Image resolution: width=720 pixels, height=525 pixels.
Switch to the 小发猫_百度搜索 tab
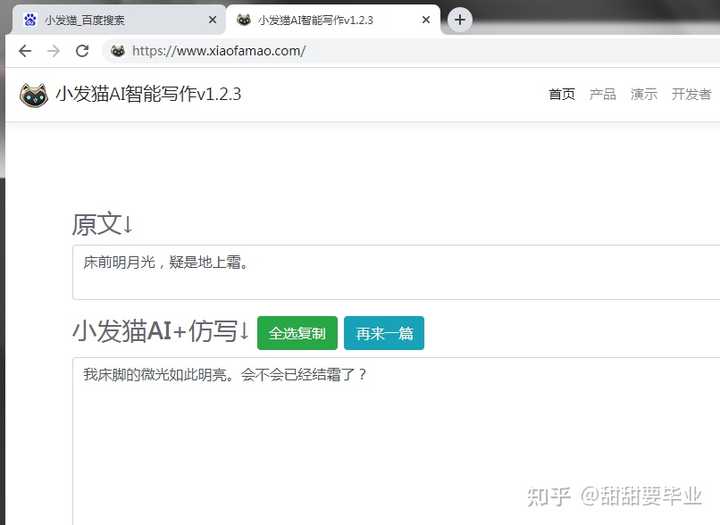point(118,20)
